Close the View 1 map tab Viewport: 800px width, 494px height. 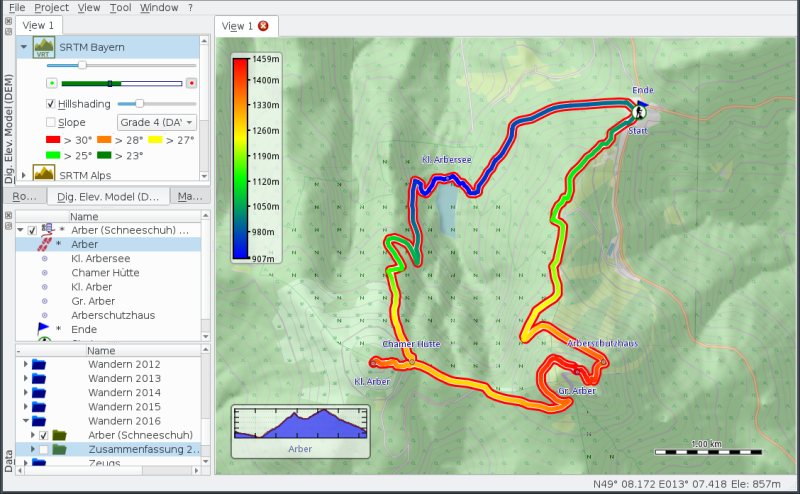pyautogui.click(x=263, y=26)
